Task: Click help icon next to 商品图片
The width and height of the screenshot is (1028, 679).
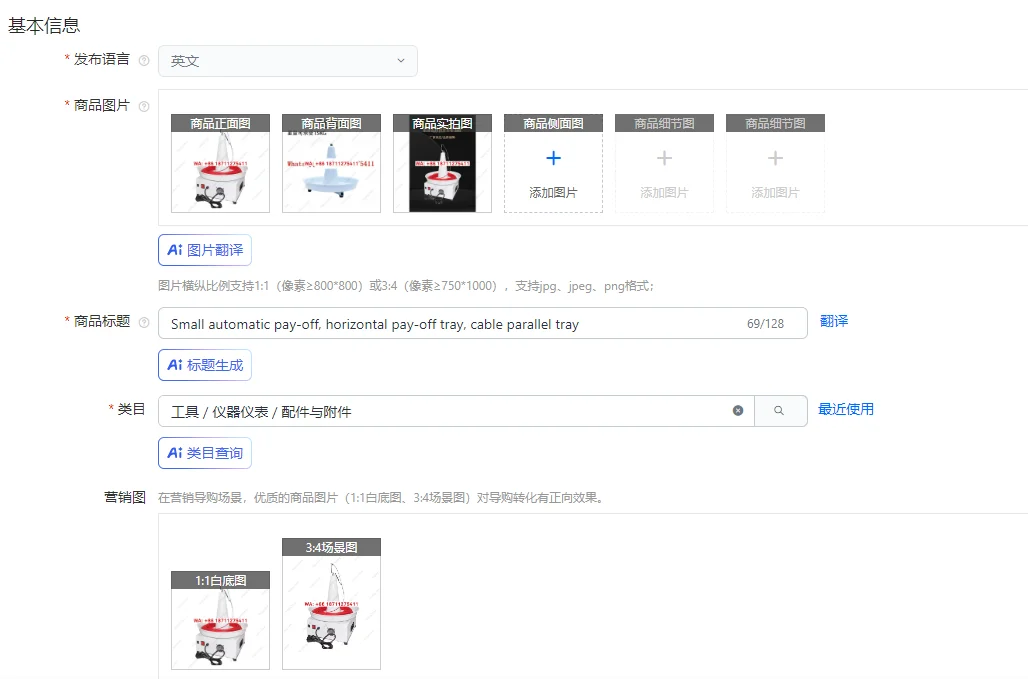Action: (x=144, y=106)
